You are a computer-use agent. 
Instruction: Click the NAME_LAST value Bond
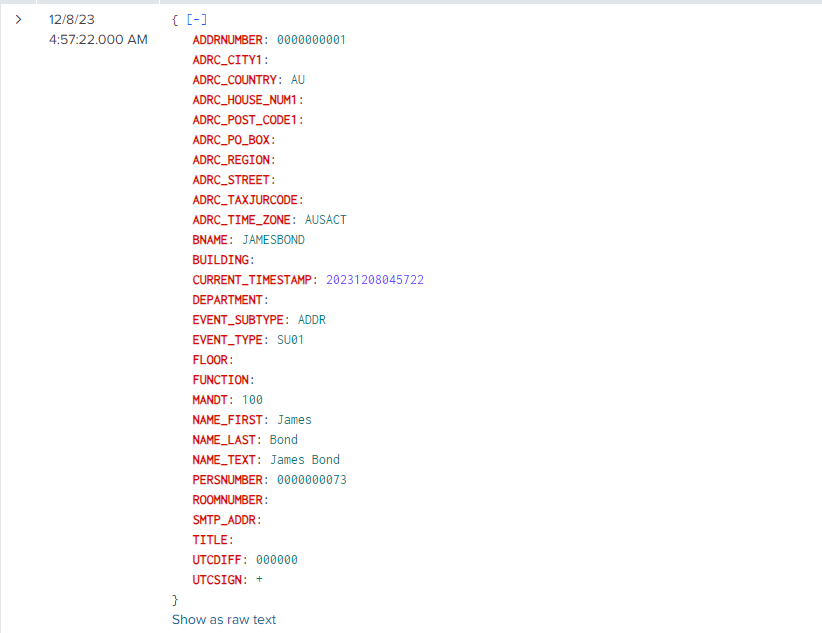pos(284,440)
